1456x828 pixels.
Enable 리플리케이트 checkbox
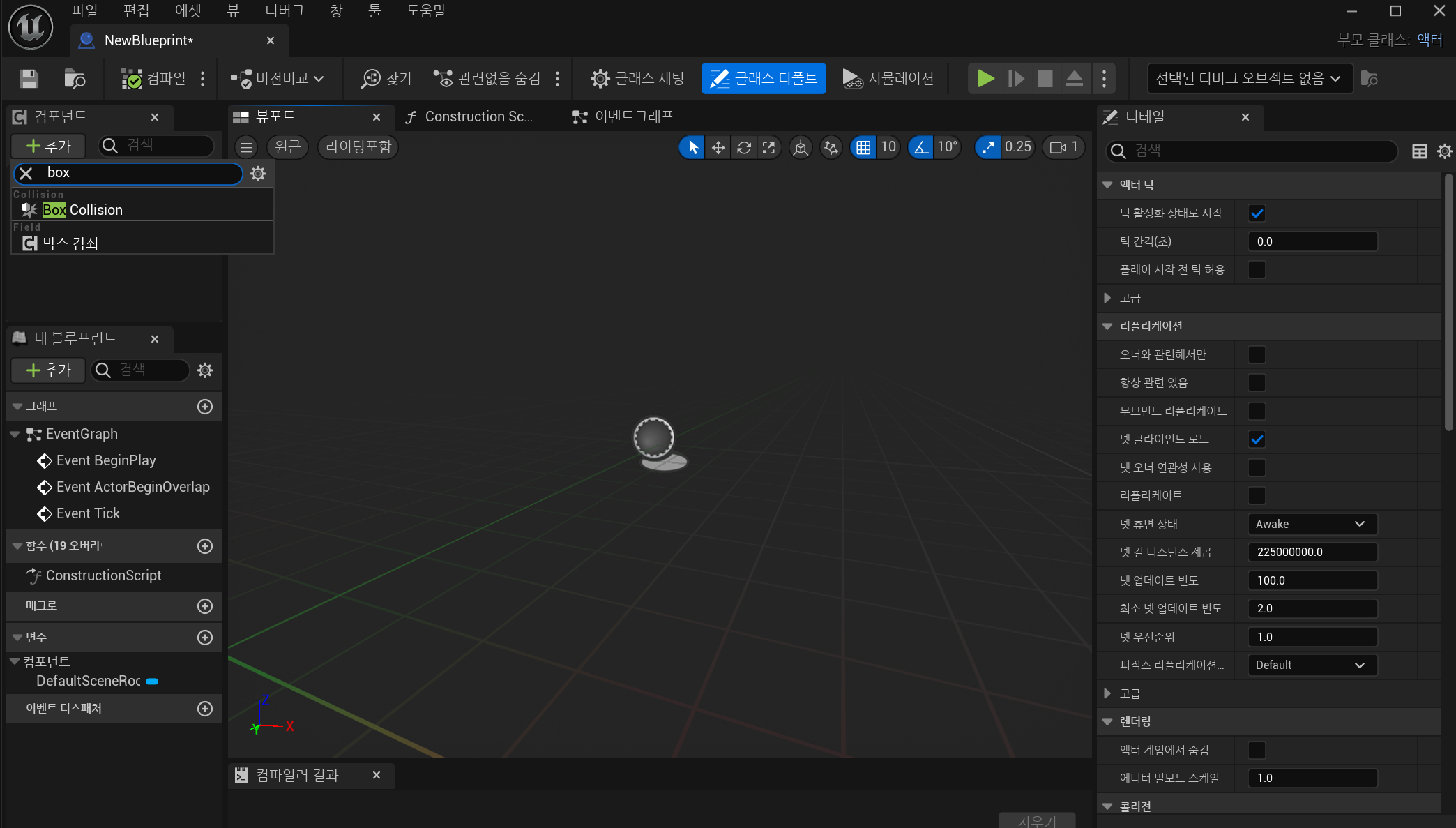1257,496
